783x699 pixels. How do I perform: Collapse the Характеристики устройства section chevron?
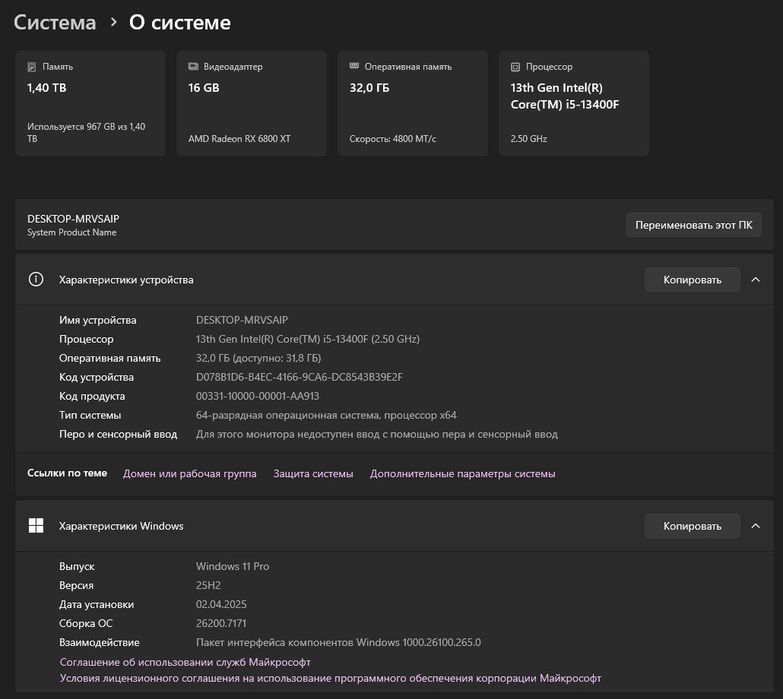(x=755, y=280)
